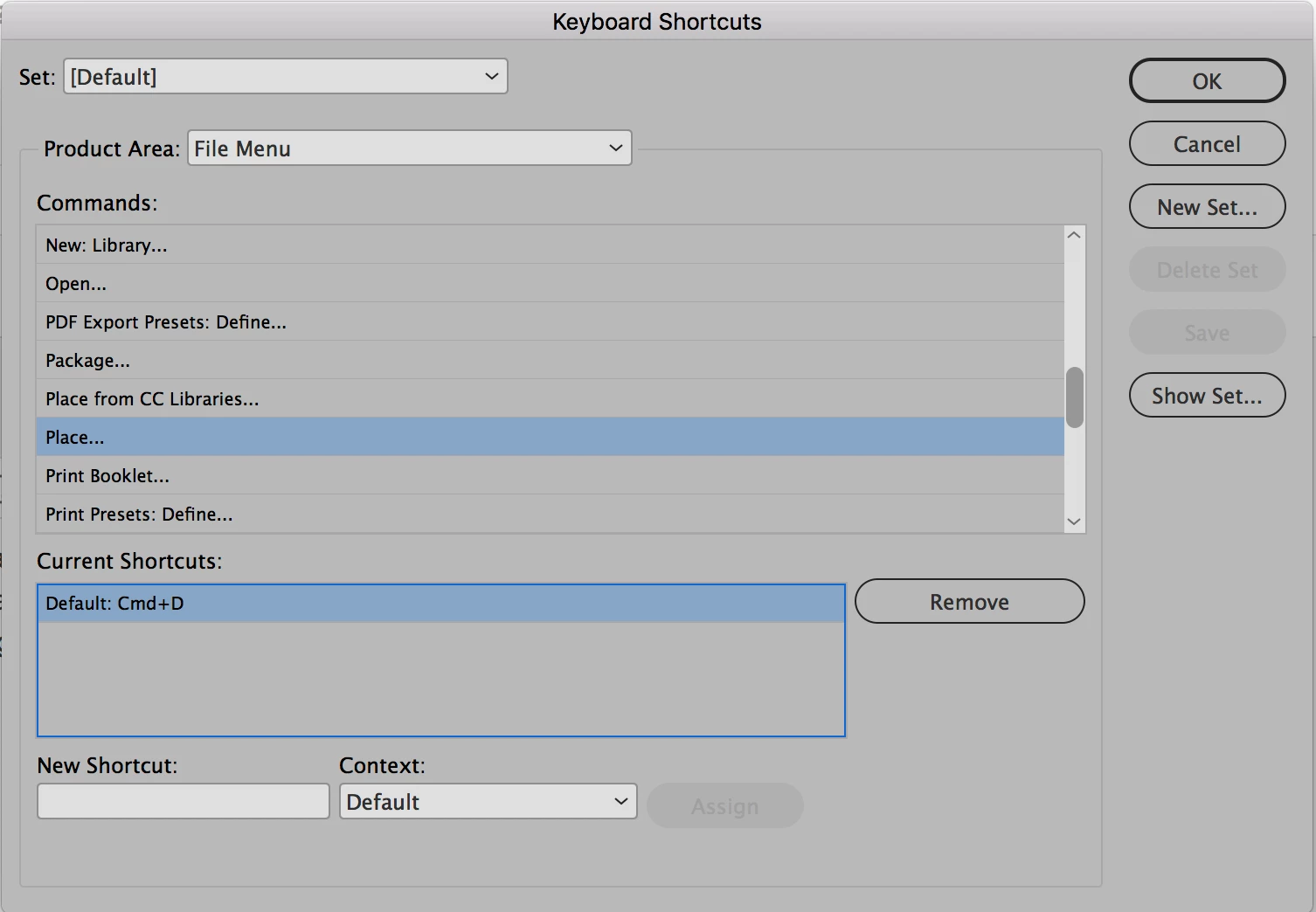This screenshot has width=1316, height=912.
Task: Click the OK button
Action: pyautogui.click(x=1207, y=80)
